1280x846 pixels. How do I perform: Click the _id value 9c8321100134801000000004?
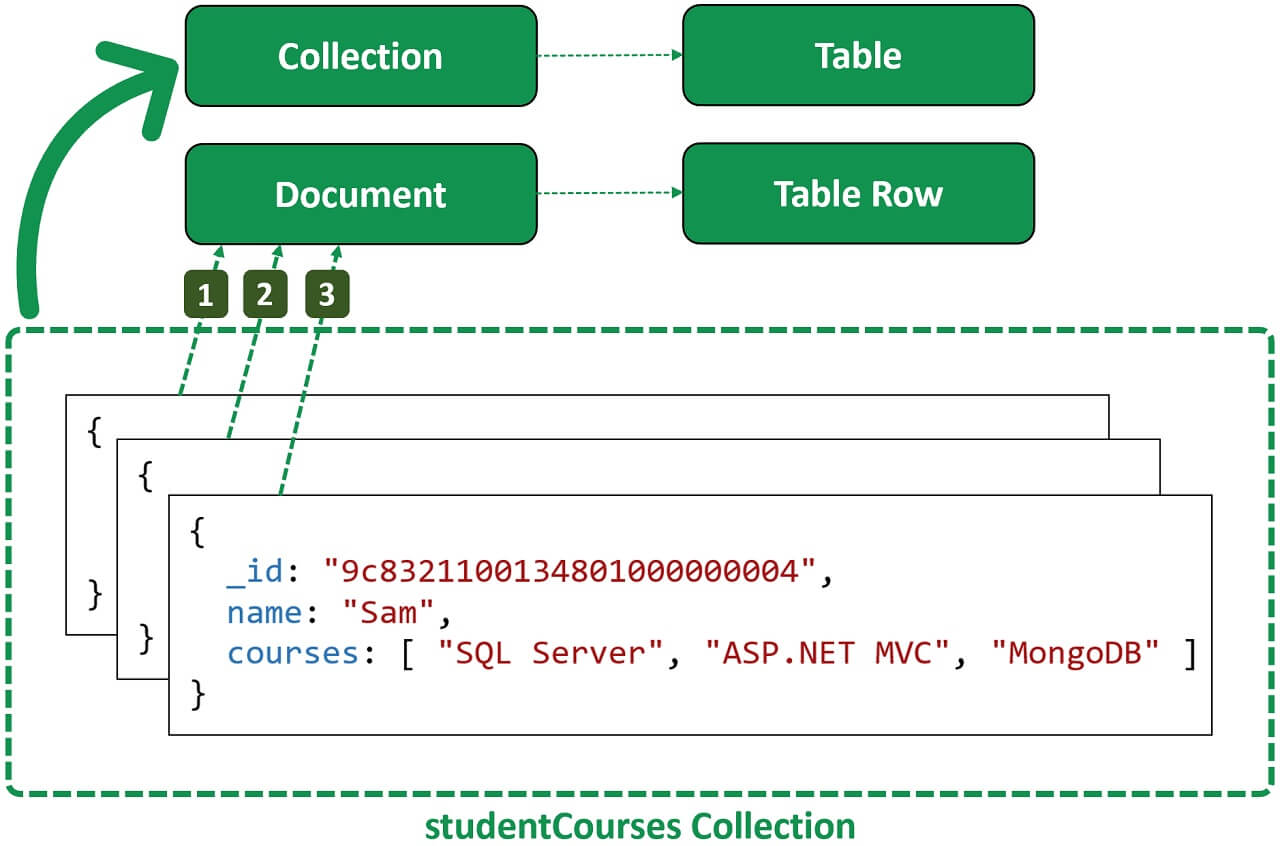pos(572,572)
